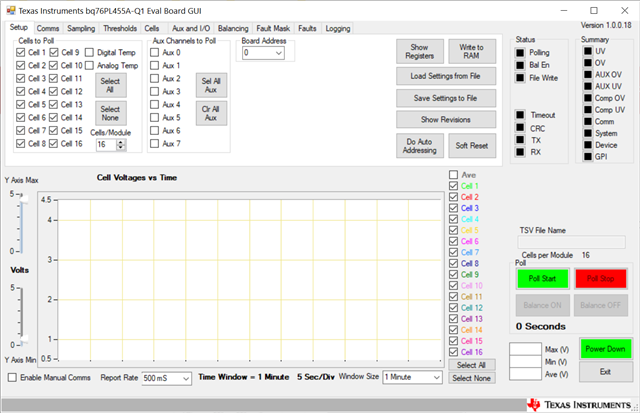Screen dimensions: 640x413
Task: Click the TX status indicator
Action: click(520, 140)
